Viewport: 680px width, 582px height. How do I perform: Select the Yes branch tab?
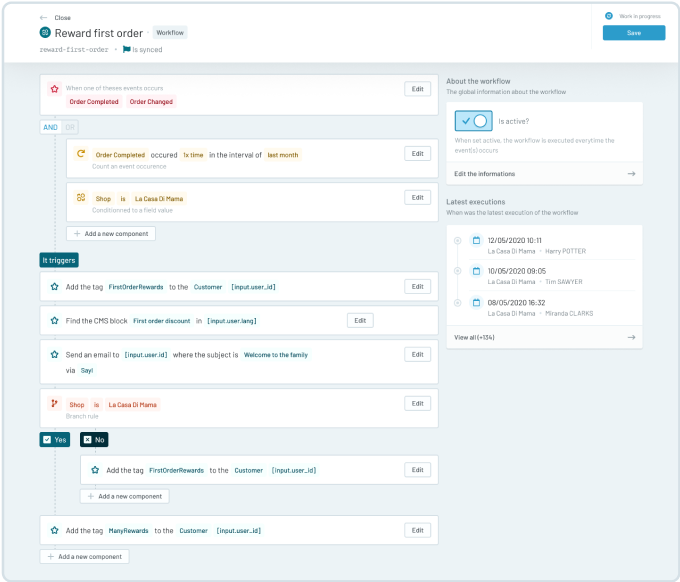(55, 439)
